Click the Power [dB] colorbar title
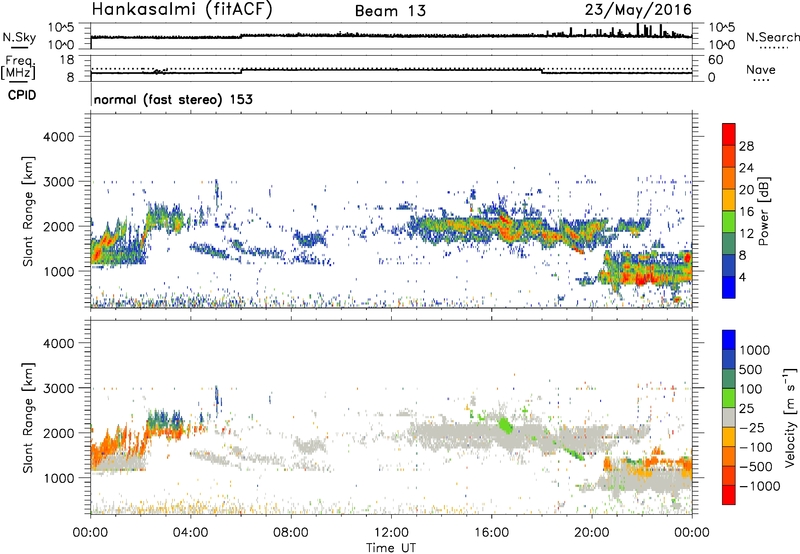Image resolution: width=800 pixels, height=554 pixels. [x=763, y=211]
